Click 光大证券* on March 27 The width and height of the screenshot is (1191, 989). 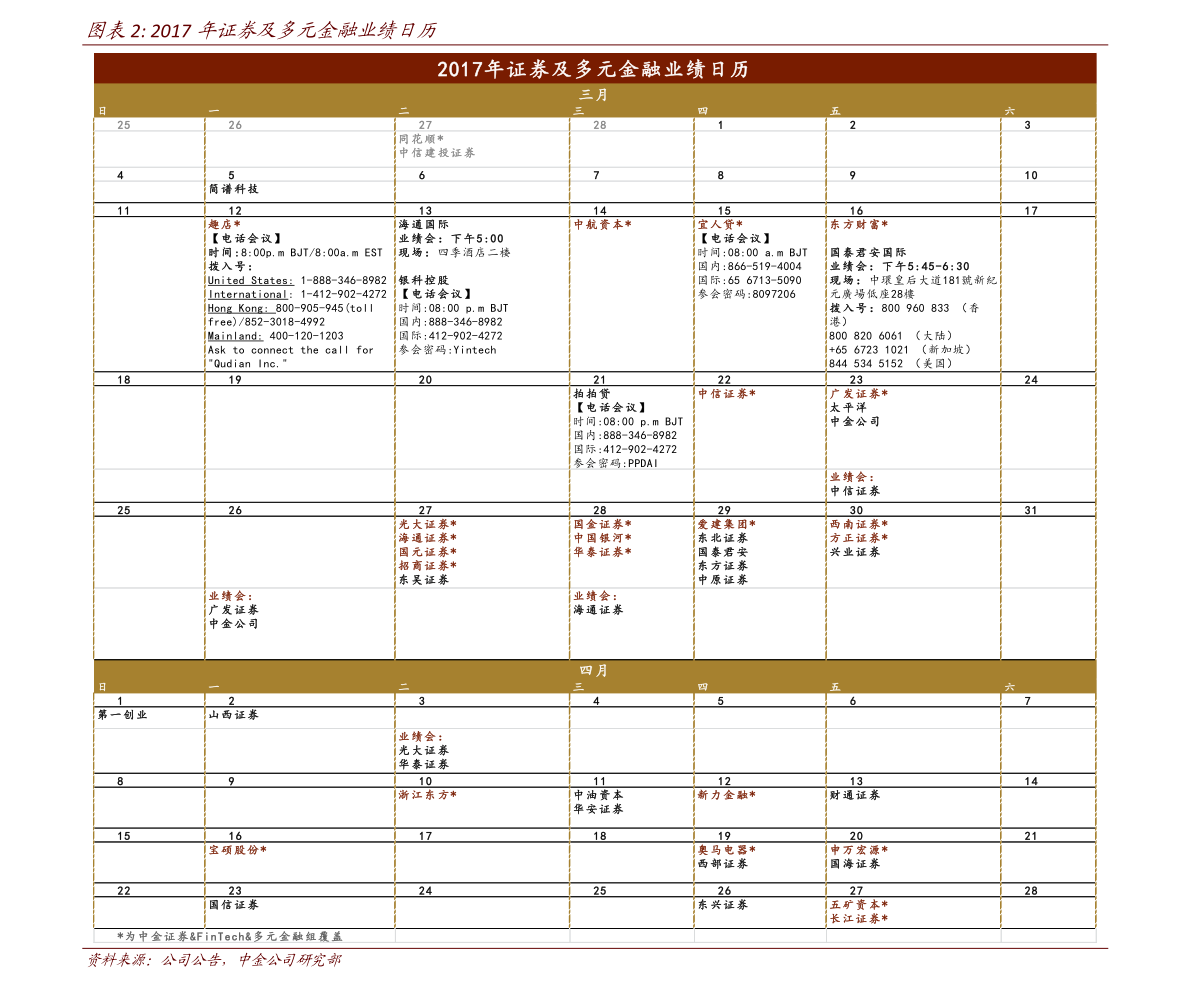click(x=428, y=524)
